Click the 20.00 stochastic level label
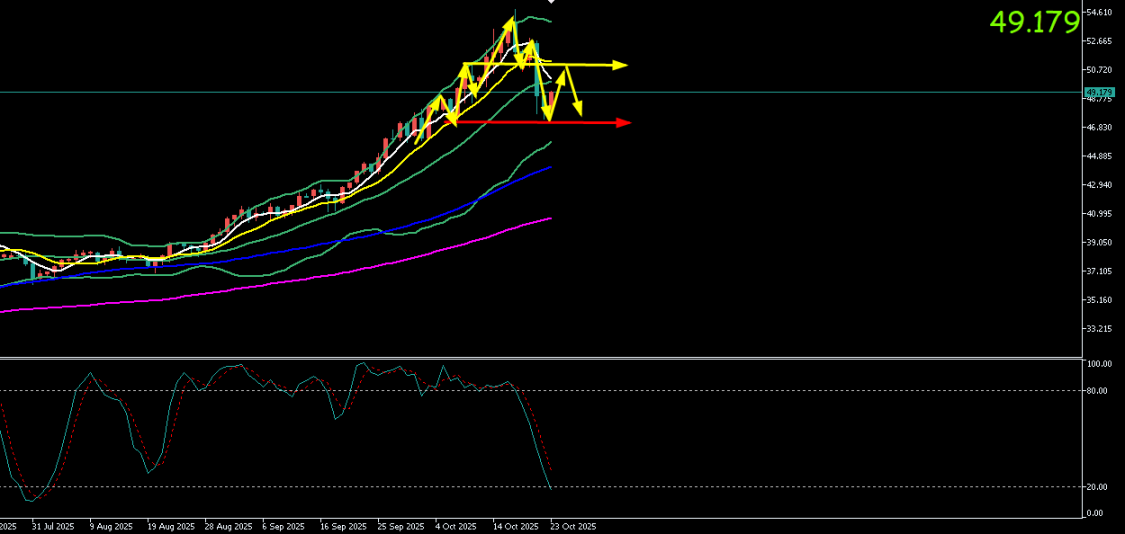This screenshot has width=1125, height=534. pyautogui.click(x=1096, y=487)
